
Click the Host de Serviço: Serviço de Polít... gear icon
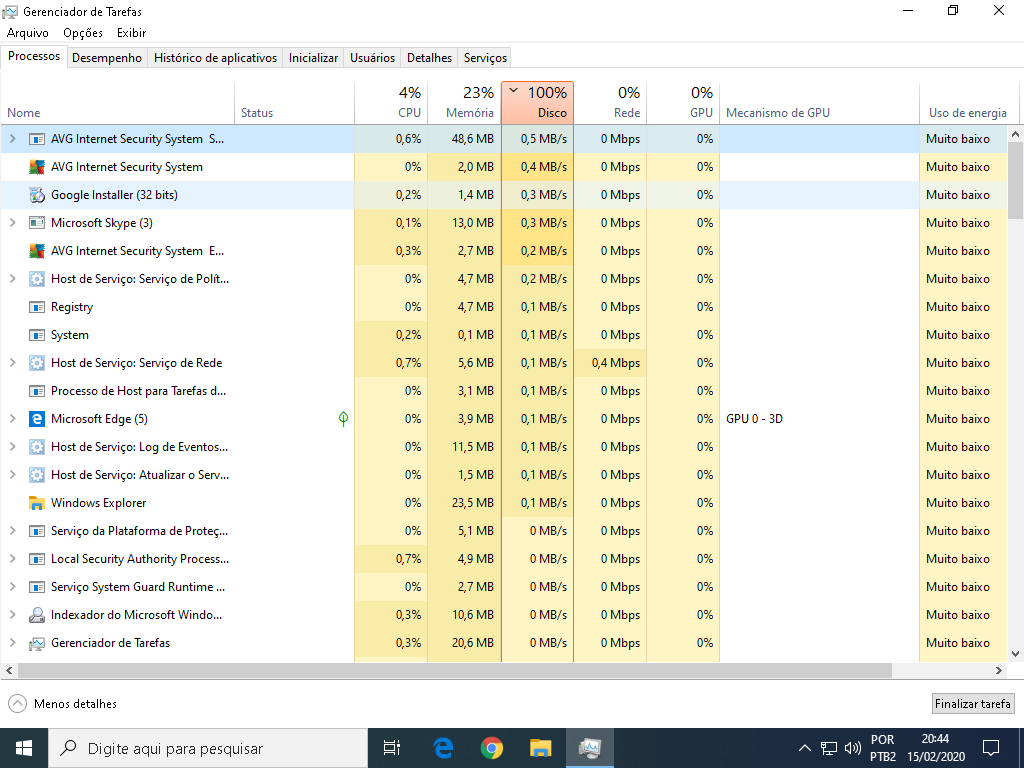point(37,280)
